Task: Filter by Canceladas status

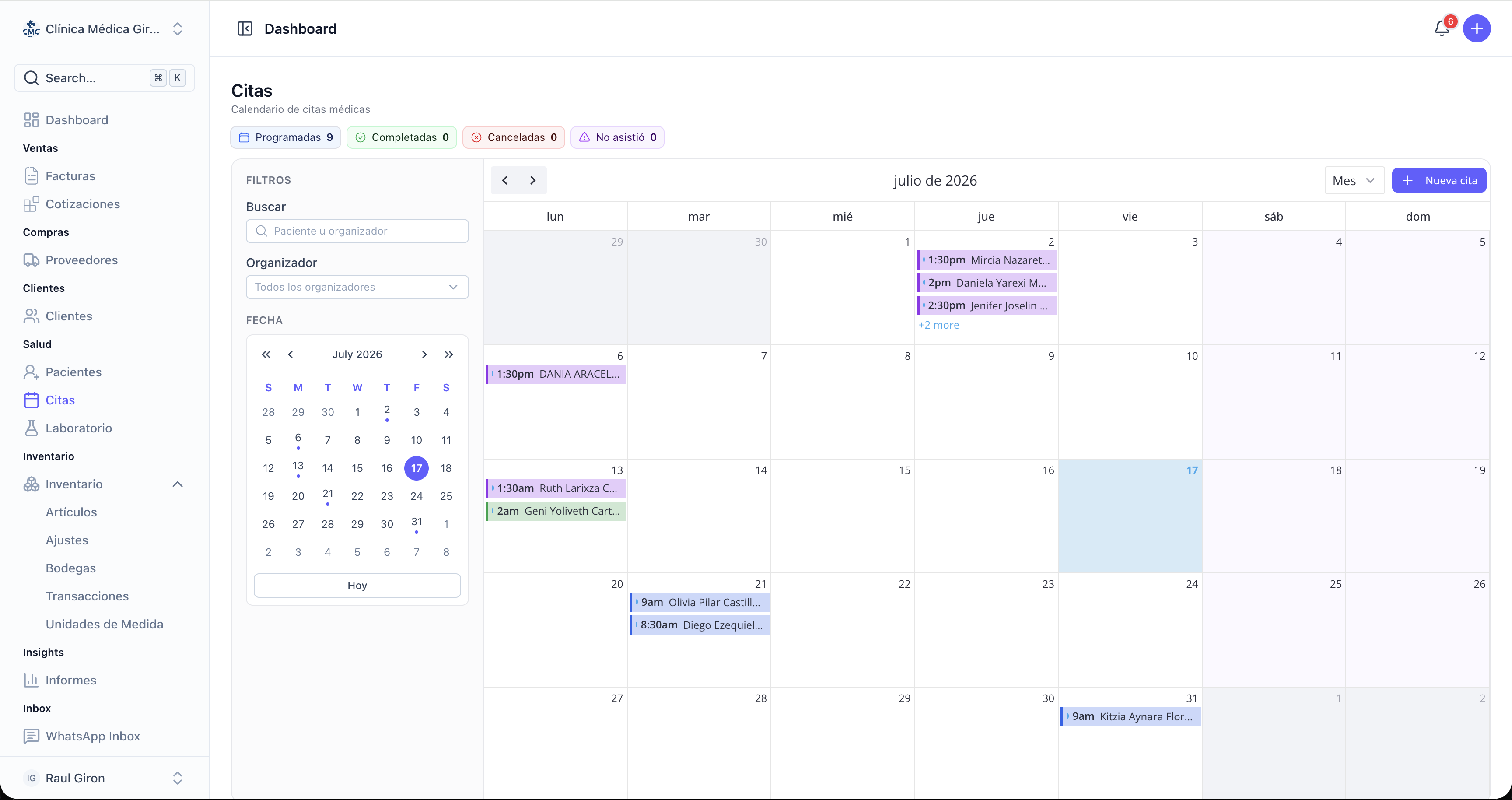Action: [514, 137]
